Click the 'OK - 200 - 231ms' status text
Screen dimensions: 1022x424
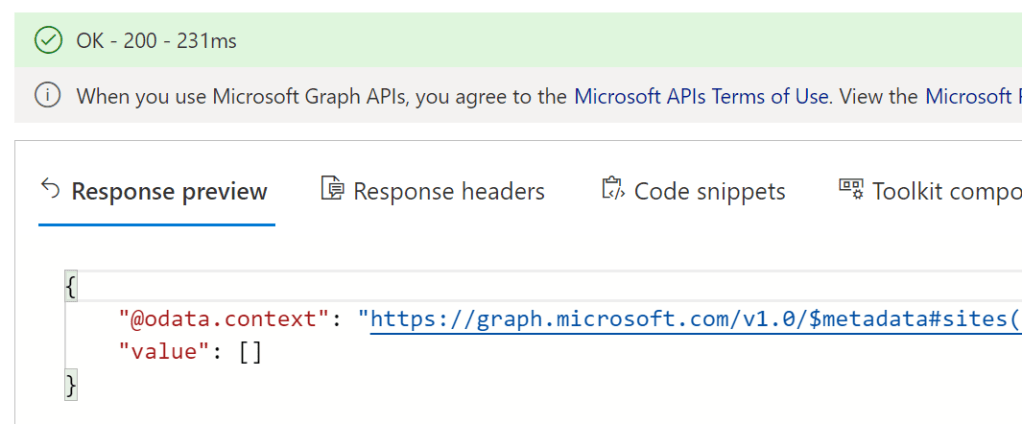[x=157, y=41]
